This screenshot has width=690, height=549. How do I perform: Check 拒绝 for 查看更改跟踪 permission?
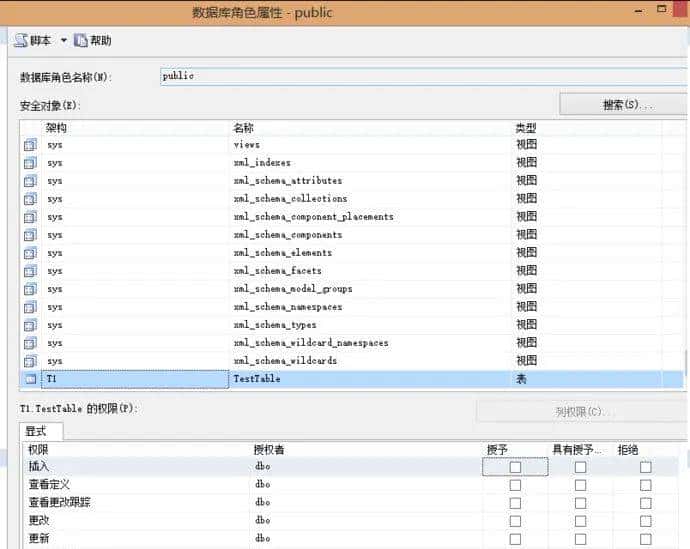click(646, 503)
